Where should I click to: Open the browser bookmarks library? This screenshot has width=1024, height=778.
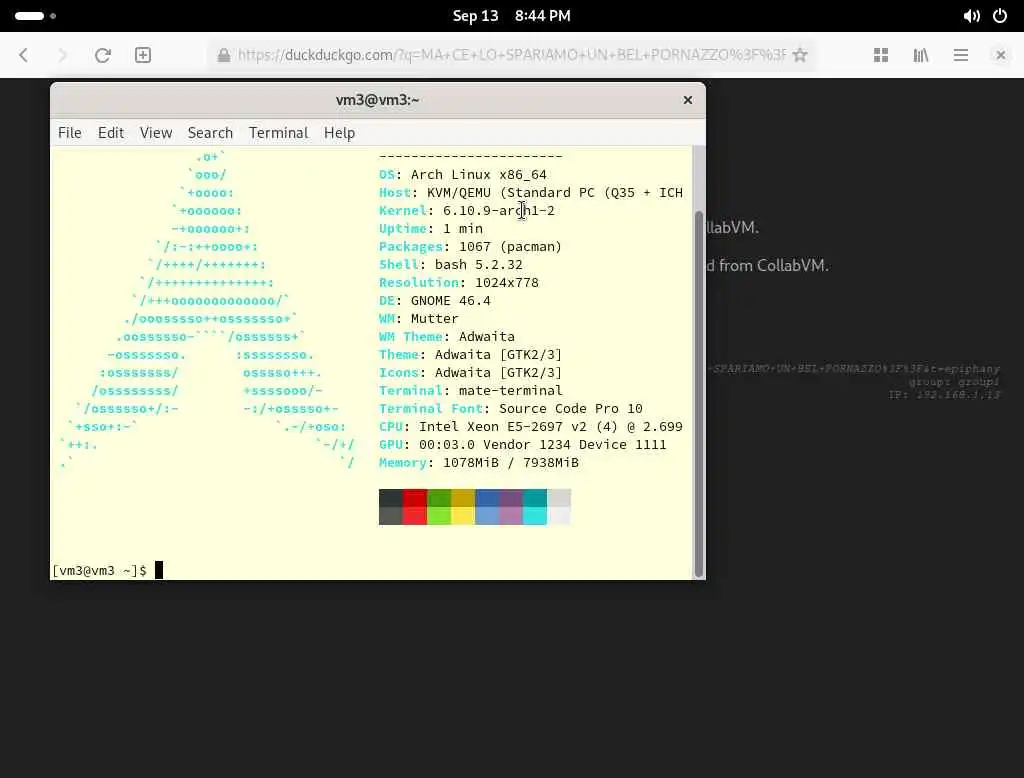tap(921, 55)
